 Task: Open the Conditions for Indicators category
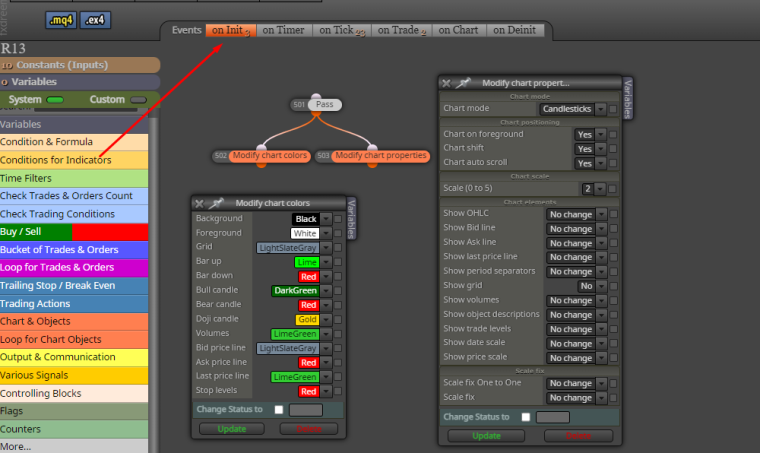[x=74, y=160]
